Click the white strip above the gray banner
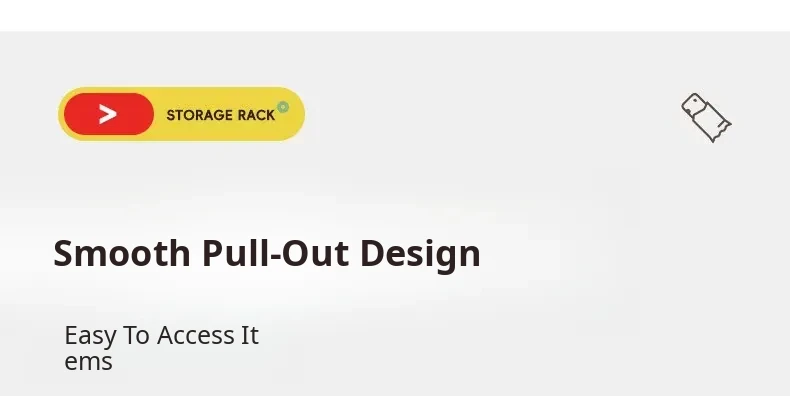The width and height of the screenshot is (790, 396). (395, 15)
